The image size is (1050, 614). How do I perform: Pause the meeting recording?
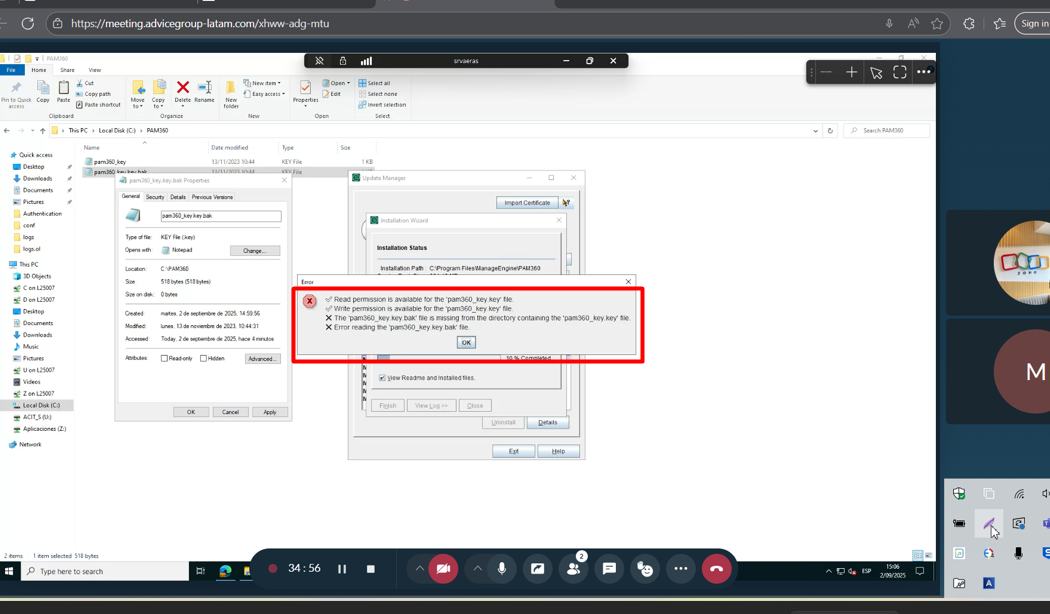click(342, 569)
